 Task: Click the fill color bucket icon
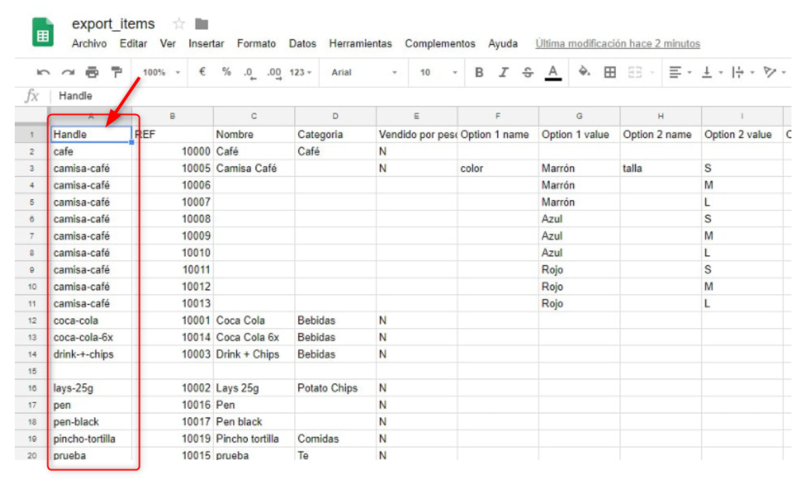point(584,73)
